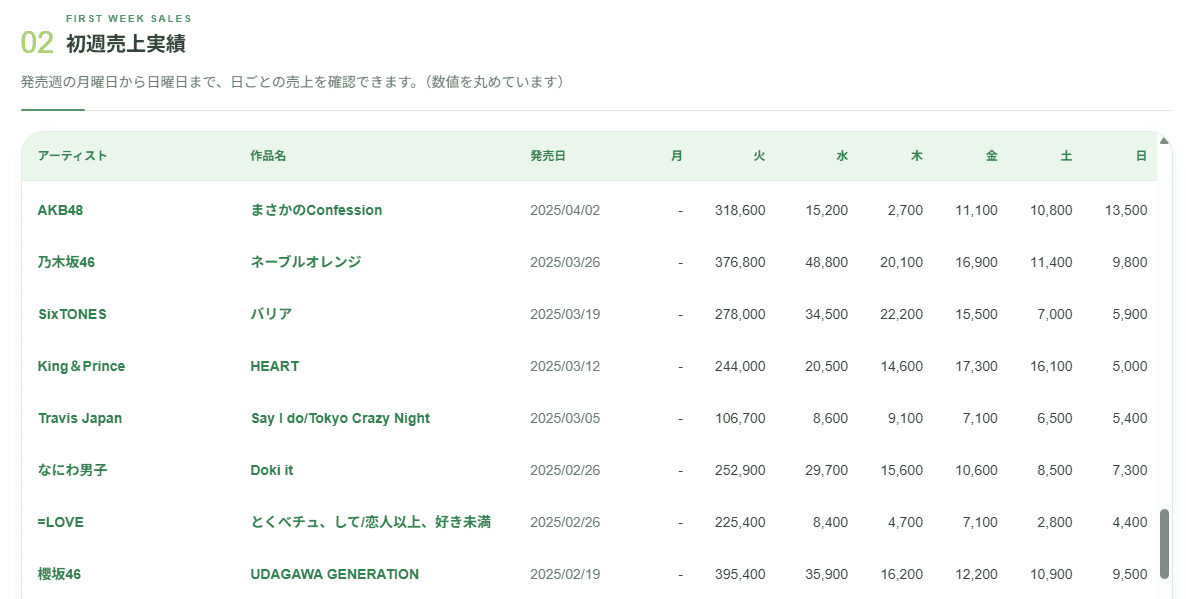The image size is (1186, 599).
Task: Click the 発売日 column header
Action: point(548,156)
